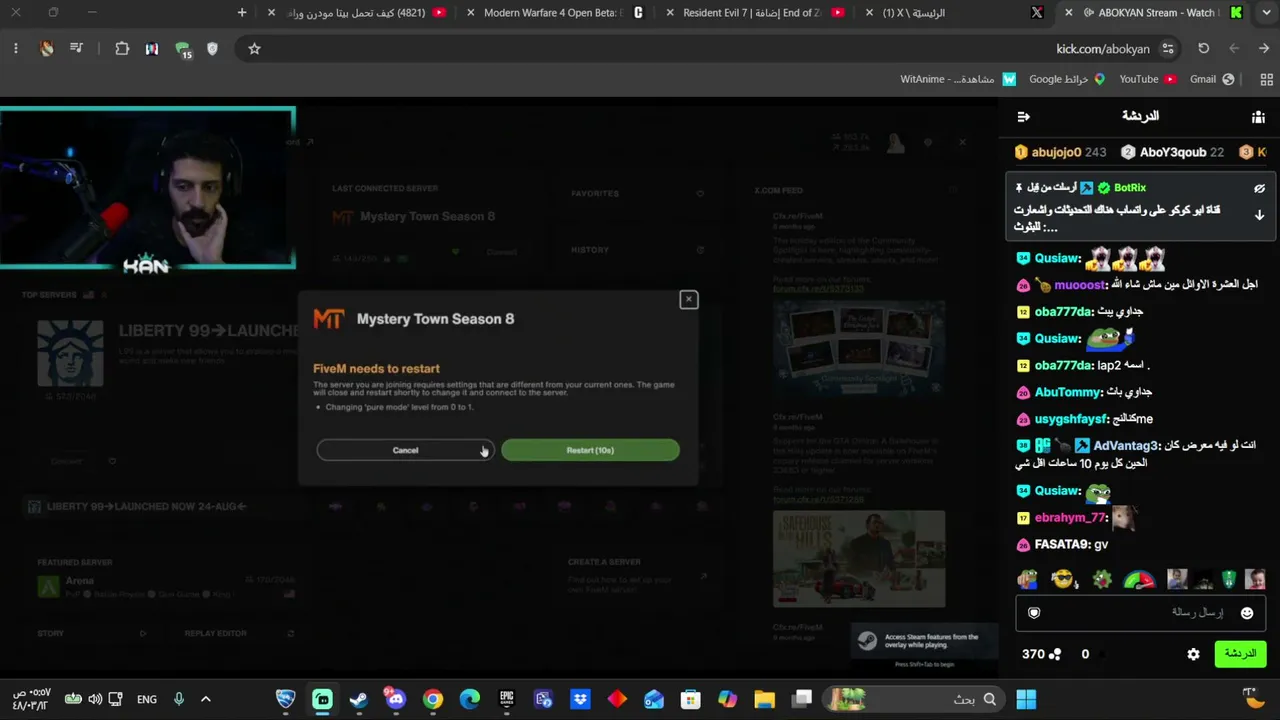Click the microphone tray icon
The image size is (1280, 720).
(179, 699)
